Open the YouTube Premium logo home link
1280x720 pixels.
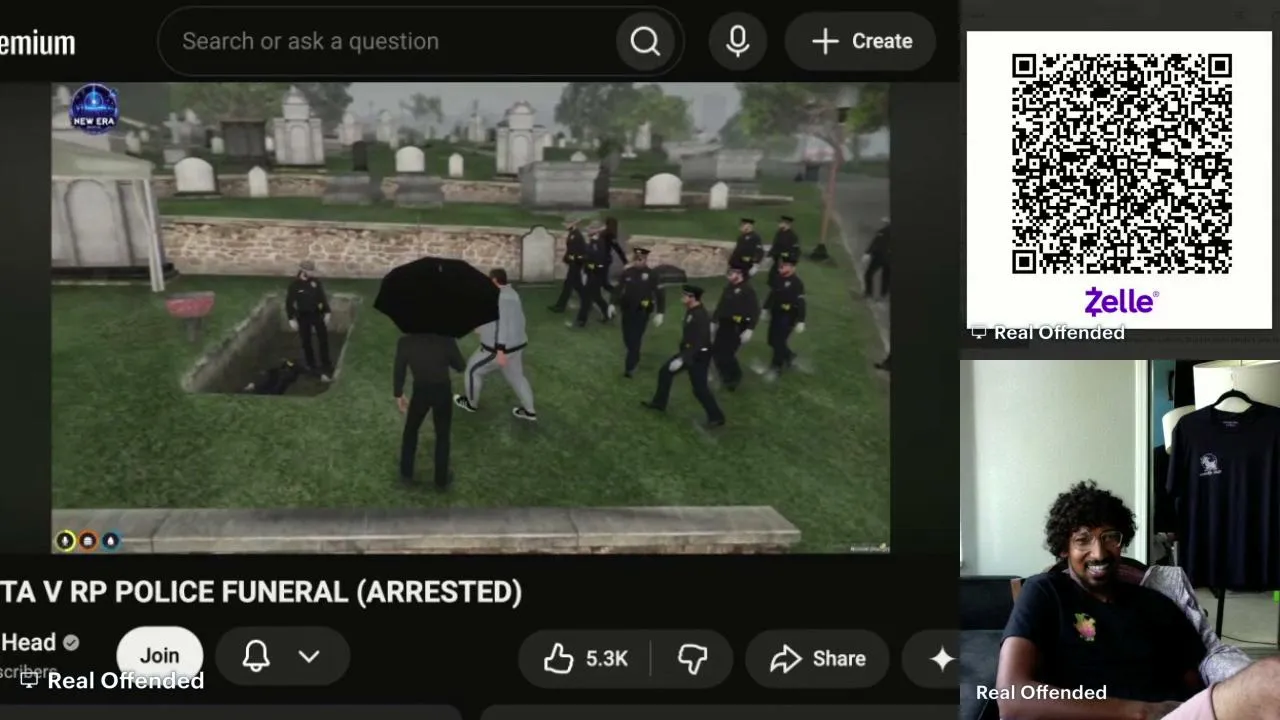tap(37, 43)
